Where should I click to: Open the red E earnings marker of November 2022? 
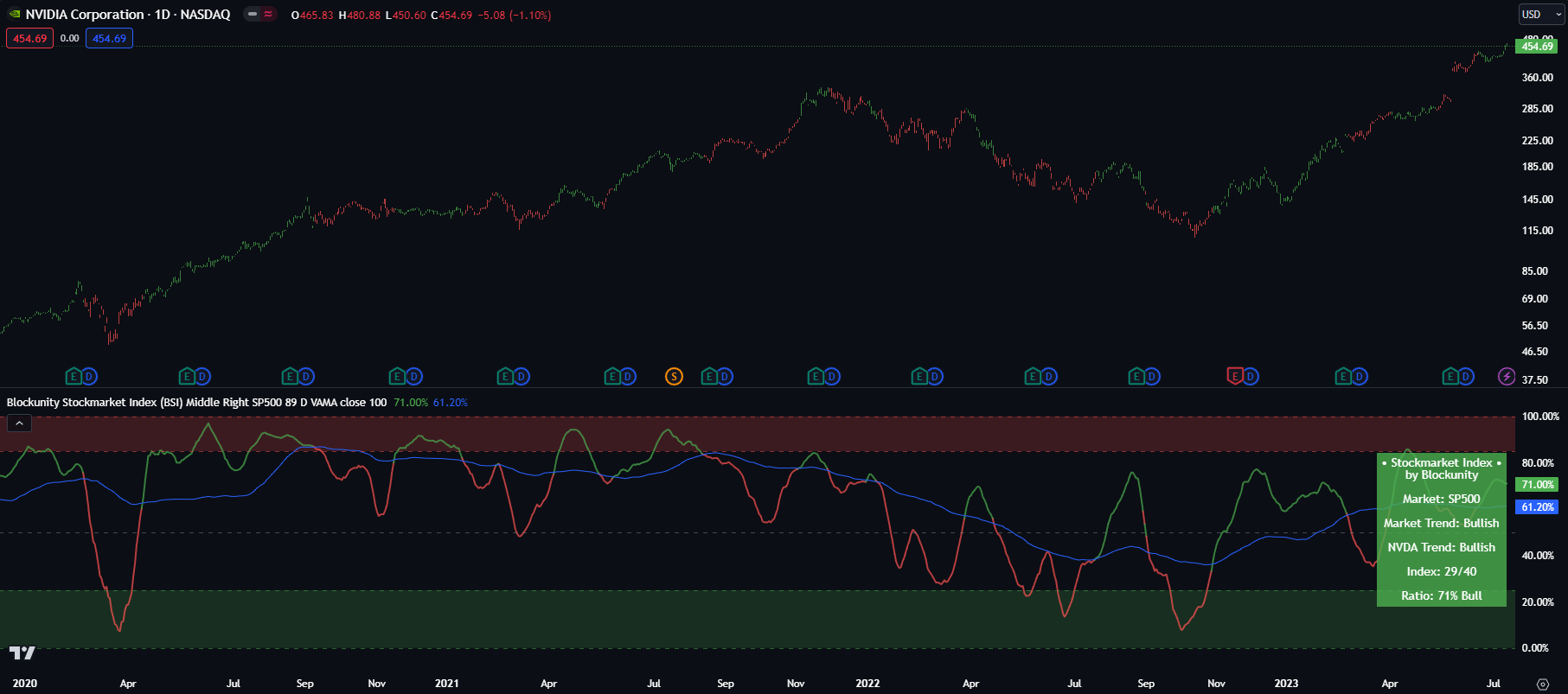(1235, 376)
